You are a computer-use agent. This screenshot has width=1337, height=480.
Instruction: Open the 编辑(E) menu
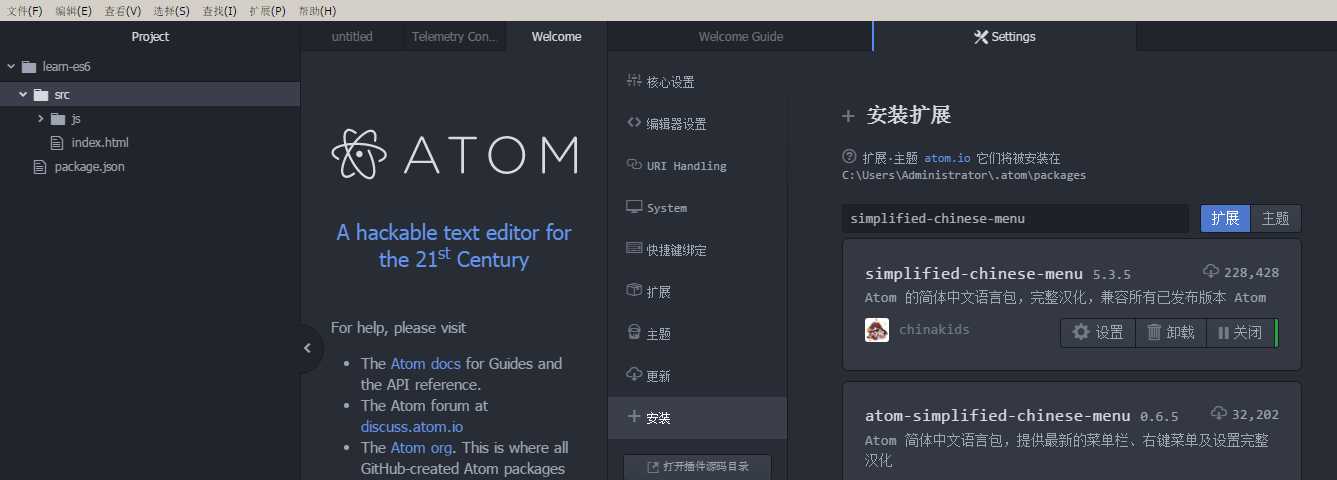[73, 10]
